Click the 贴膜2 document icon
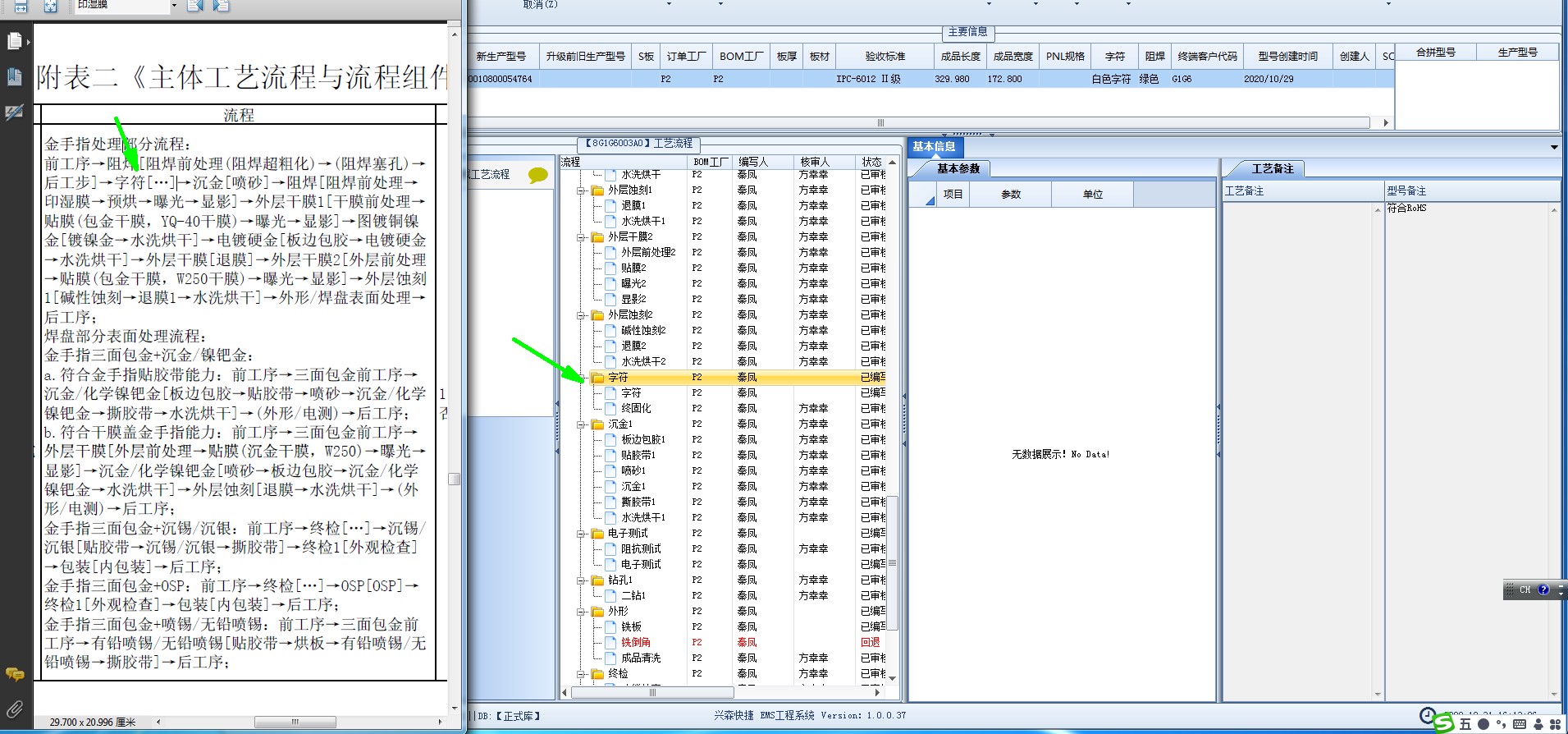 tap(610, 268)
